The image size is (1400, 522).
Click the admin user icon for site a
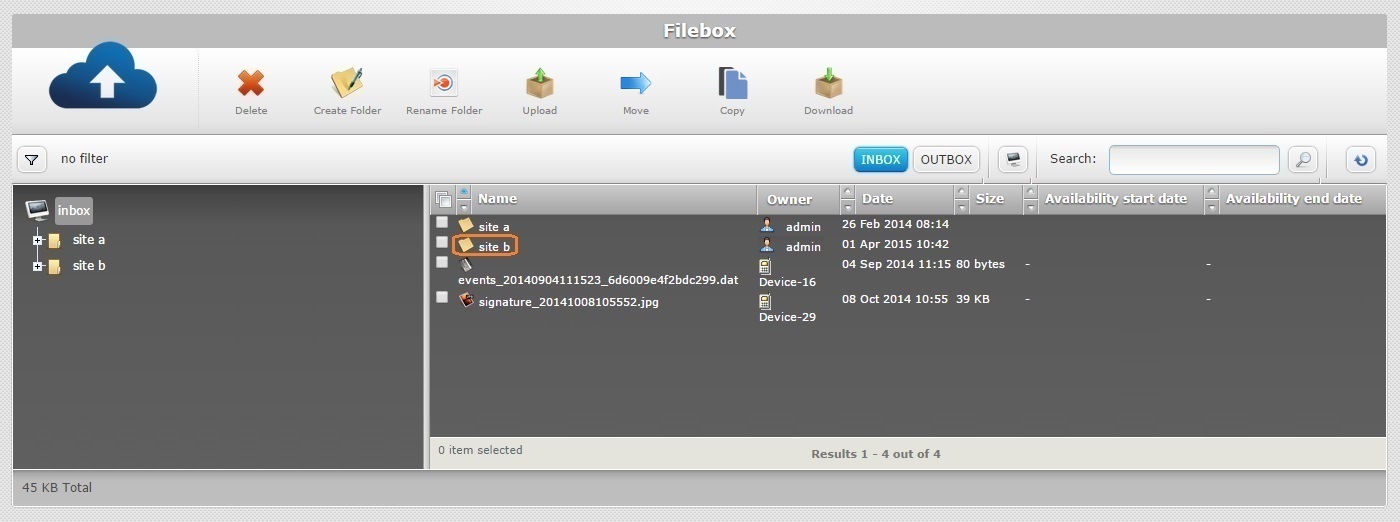point(767,226)
